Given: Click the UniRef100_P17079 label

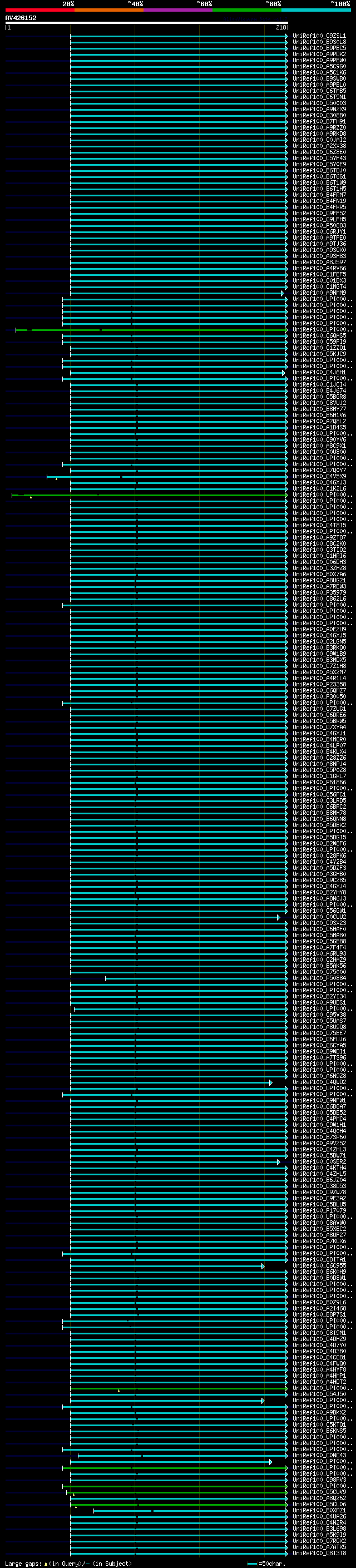Looking at the screenshot, I should click(319, 1211).
